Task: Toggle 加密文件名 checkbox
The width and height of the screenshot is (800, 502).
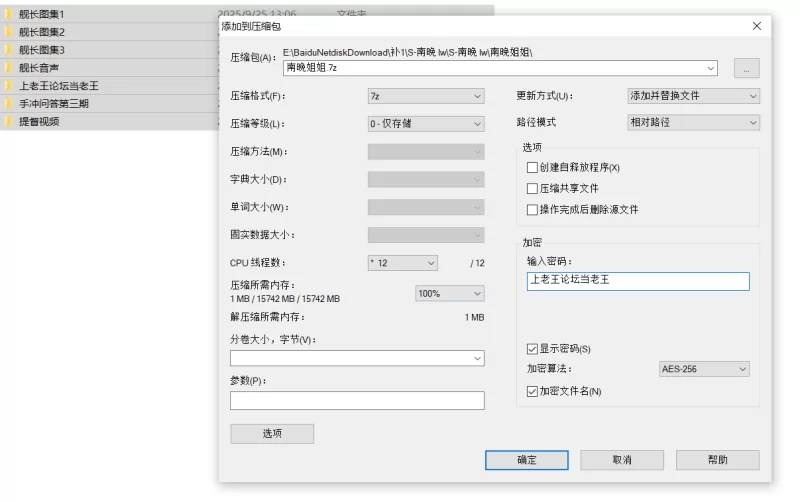Action: pyautogui.click(x=532, y=391)
